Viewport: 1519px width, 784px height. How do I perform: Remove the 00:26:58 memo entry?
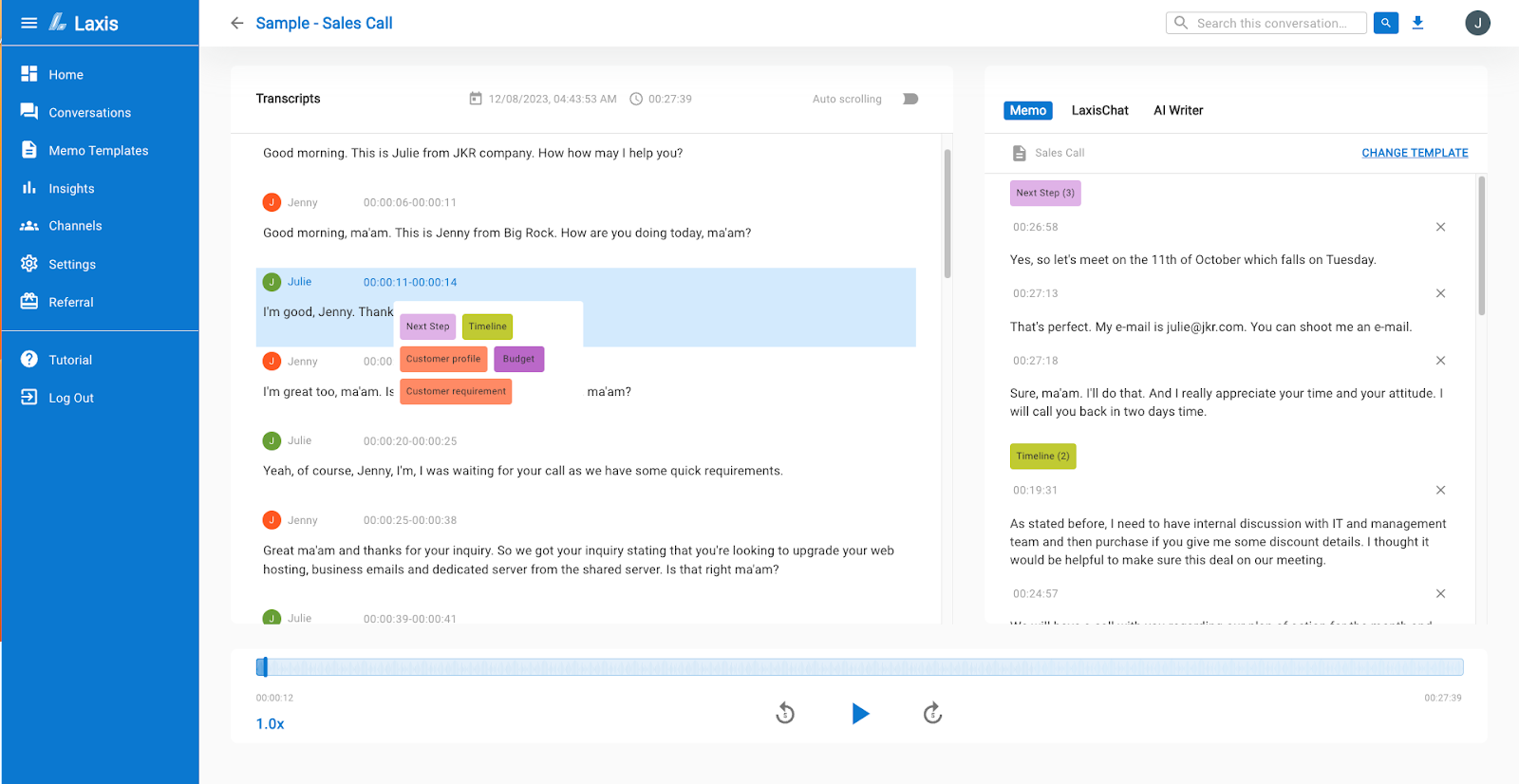click(x=1440, y=227)
